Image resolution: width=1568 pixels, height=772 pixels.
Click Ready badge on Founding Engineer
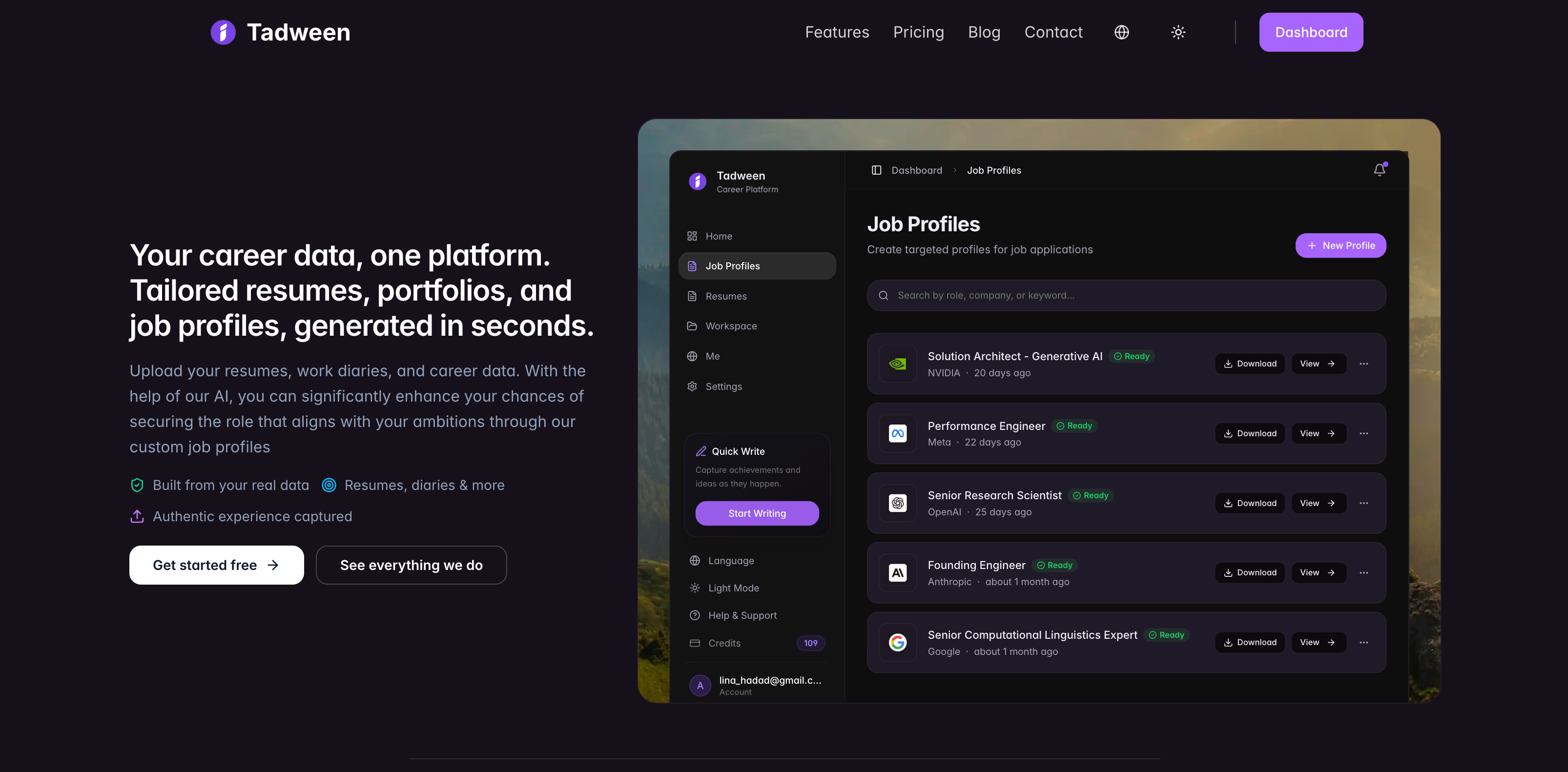tap(1055, 565)
